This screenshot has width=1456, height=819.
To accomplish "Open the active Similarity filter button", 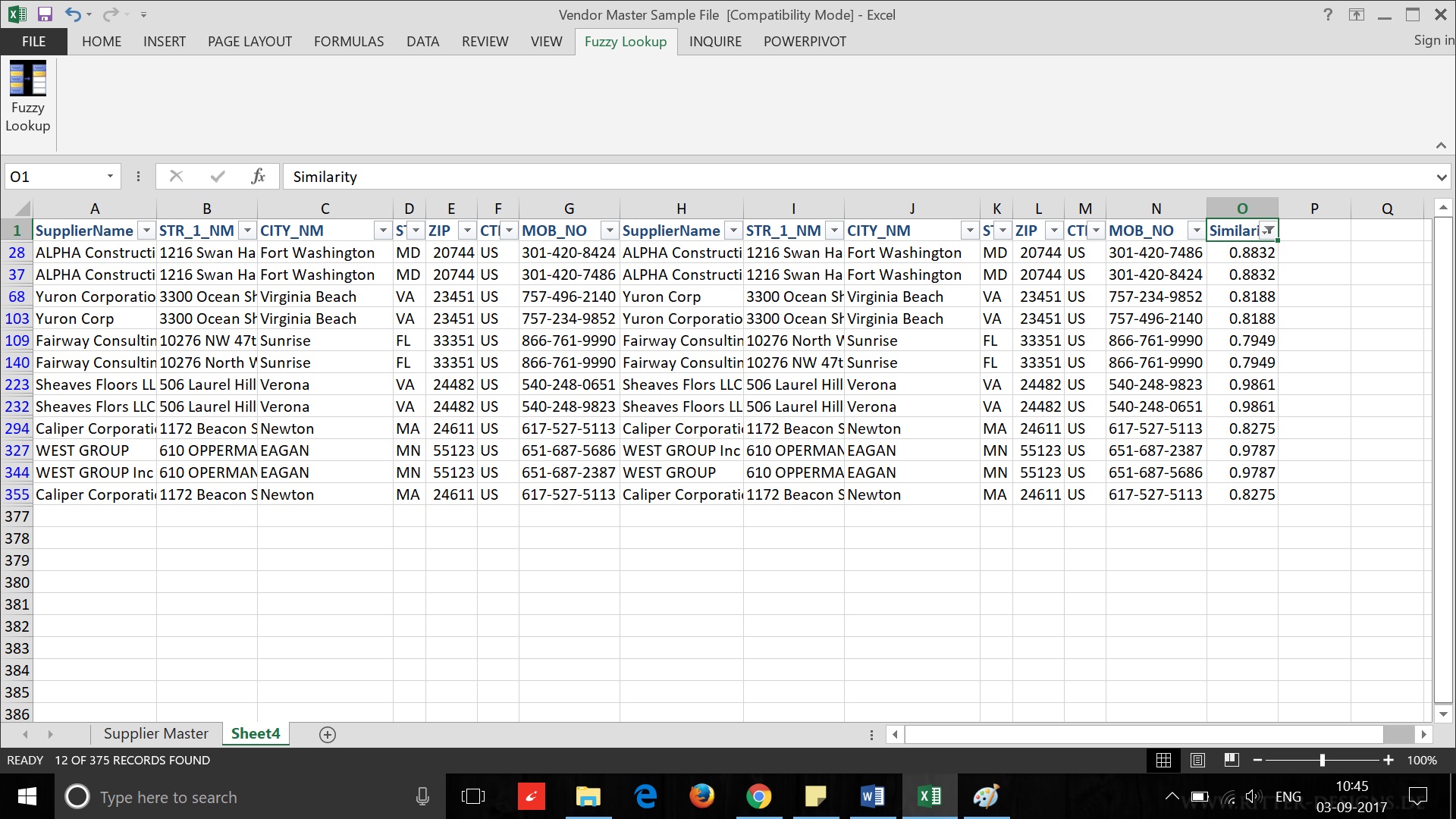I will 1268,231.
